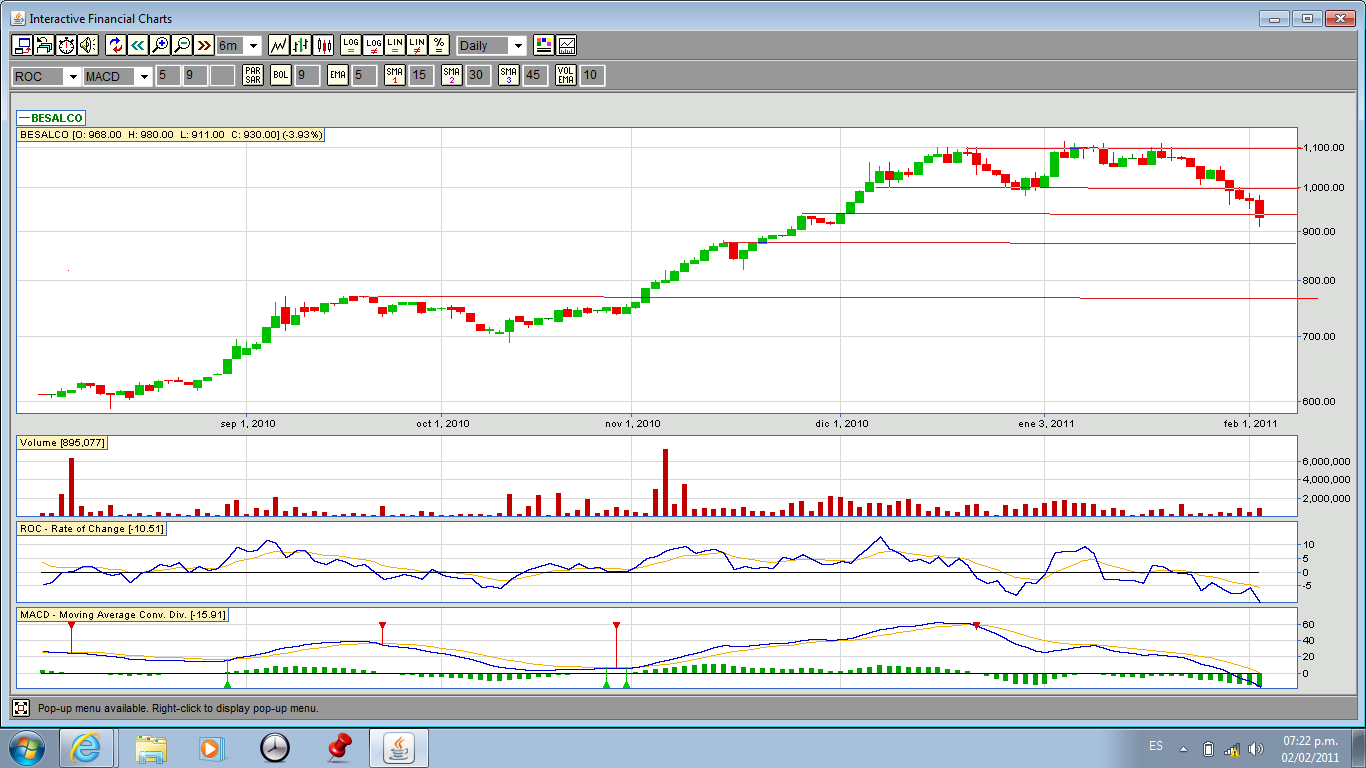
Task: Open the Daily interval dropdown
Action: point(517,46)
